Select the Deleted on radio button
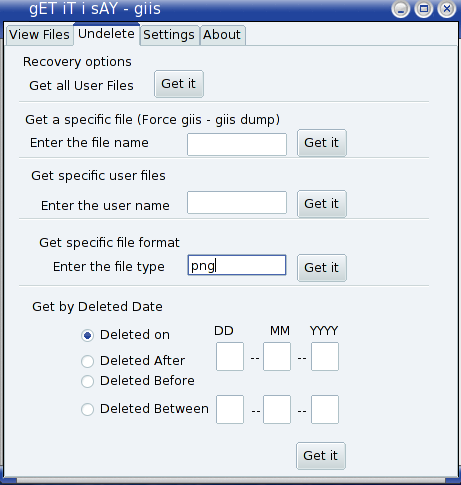The image size is (461, 485). (88, 335)
